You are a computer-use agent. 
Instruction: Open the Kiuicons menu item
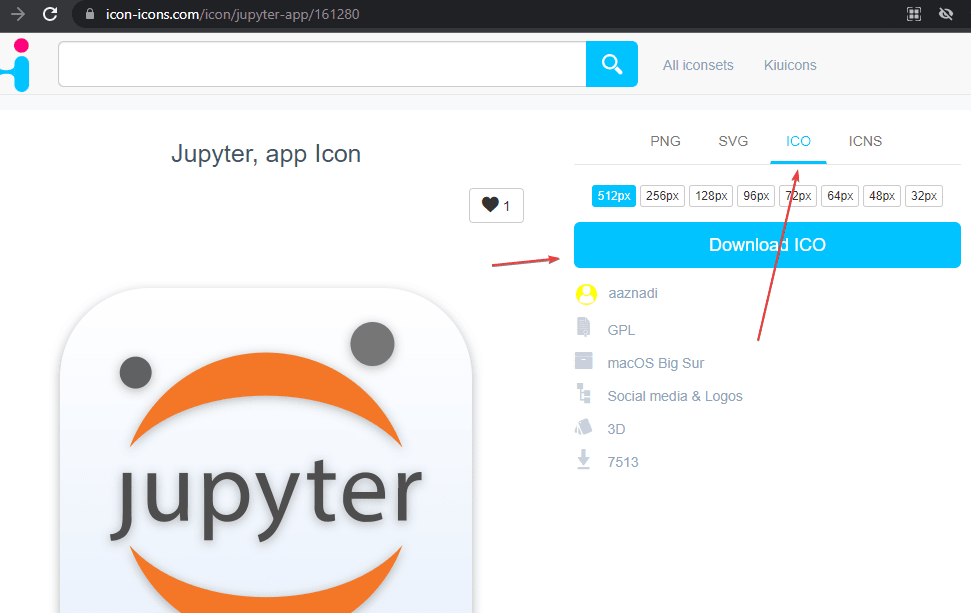click(x=789, y=64)
